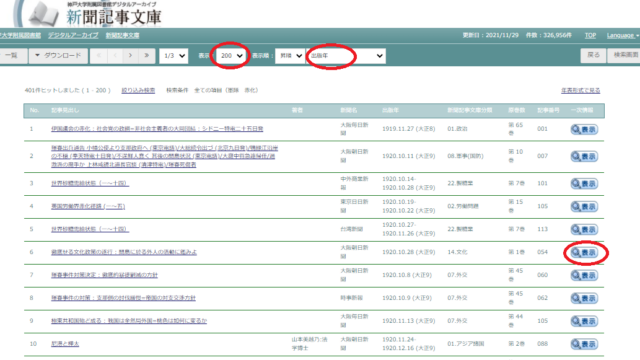
Task: Click the date 1920.10.11 (大正9) cell
Action: (x=408, y=156)
